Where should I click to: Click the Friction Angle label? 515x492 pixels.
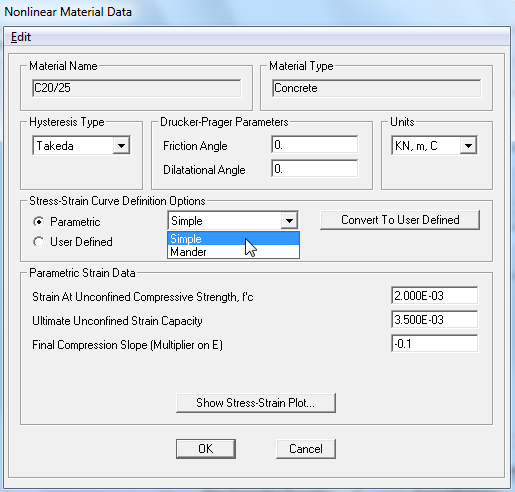pyautogui.click(x=195, y=146)
